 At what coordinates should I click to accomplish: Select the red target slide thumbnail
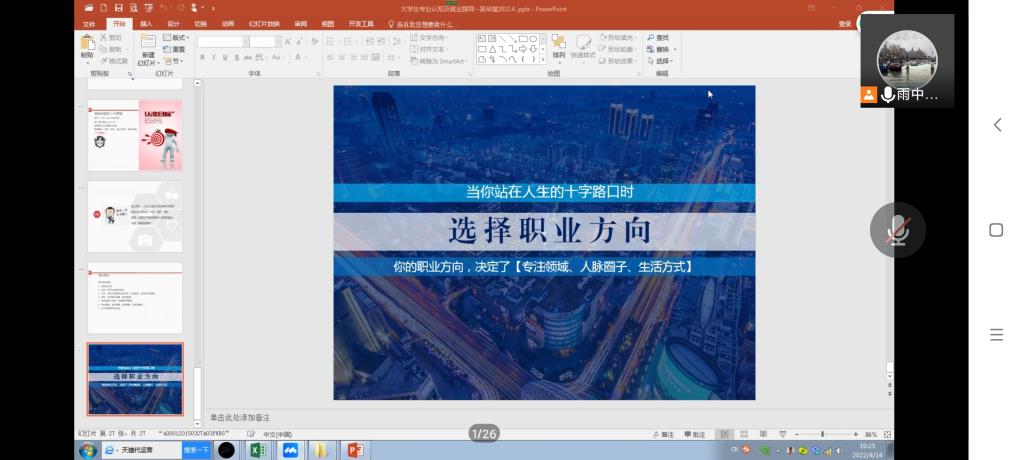135,135
